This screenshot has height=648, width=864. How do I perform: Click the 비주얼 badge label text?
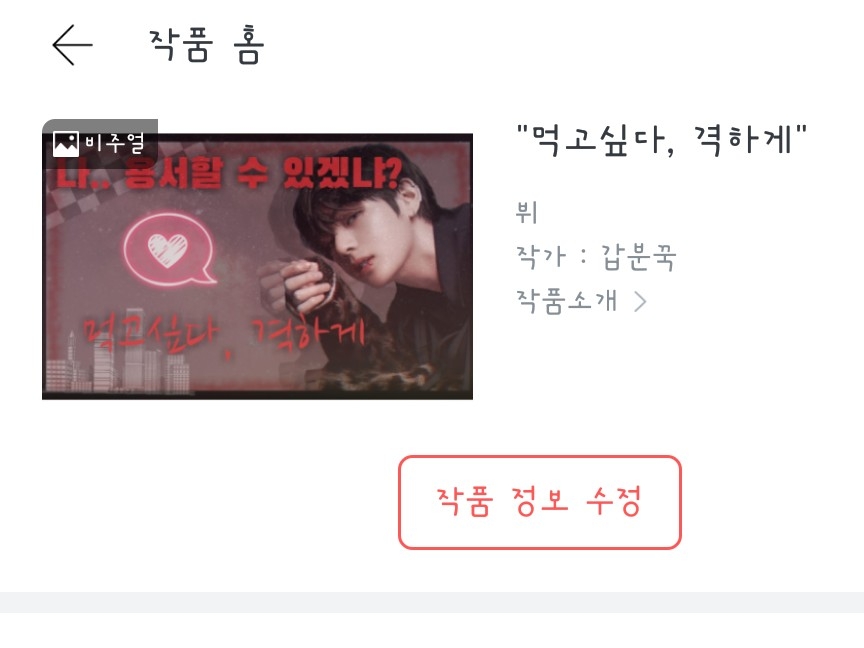click(115, 143)
